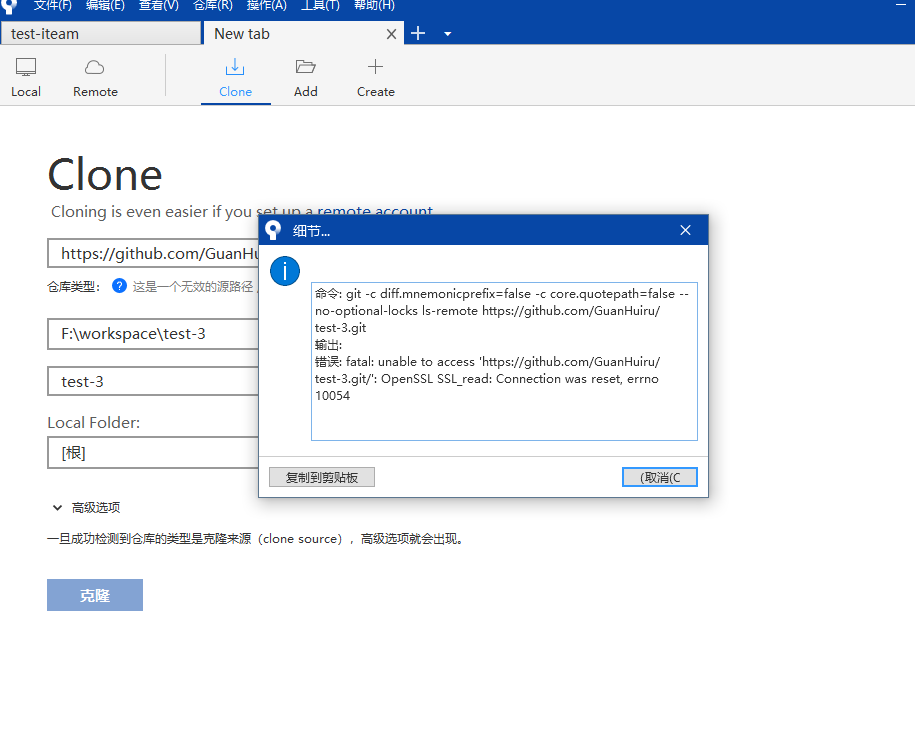This screenshot has width=915, height=742.
Task: Switch to the test-iteam tab
Action: 100,33
